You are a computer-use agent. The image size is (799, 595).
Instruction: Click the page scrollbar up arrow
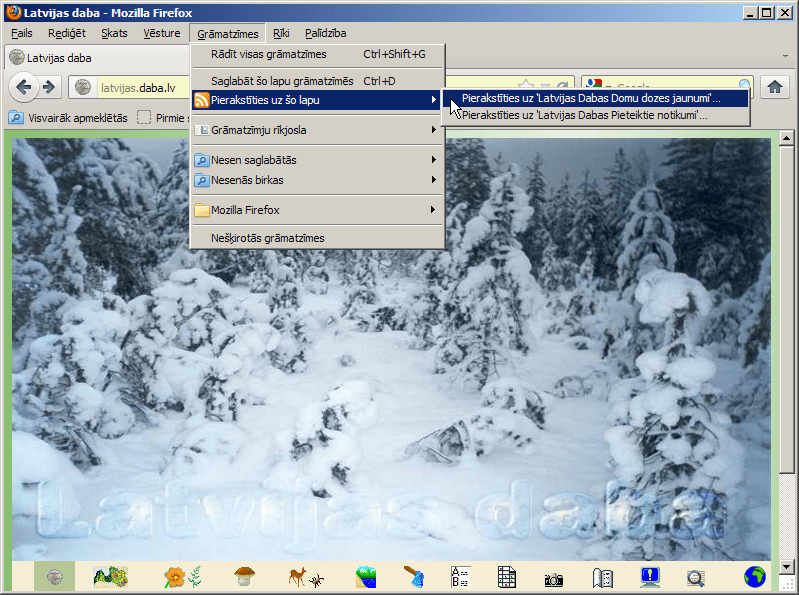coord(786,139)
